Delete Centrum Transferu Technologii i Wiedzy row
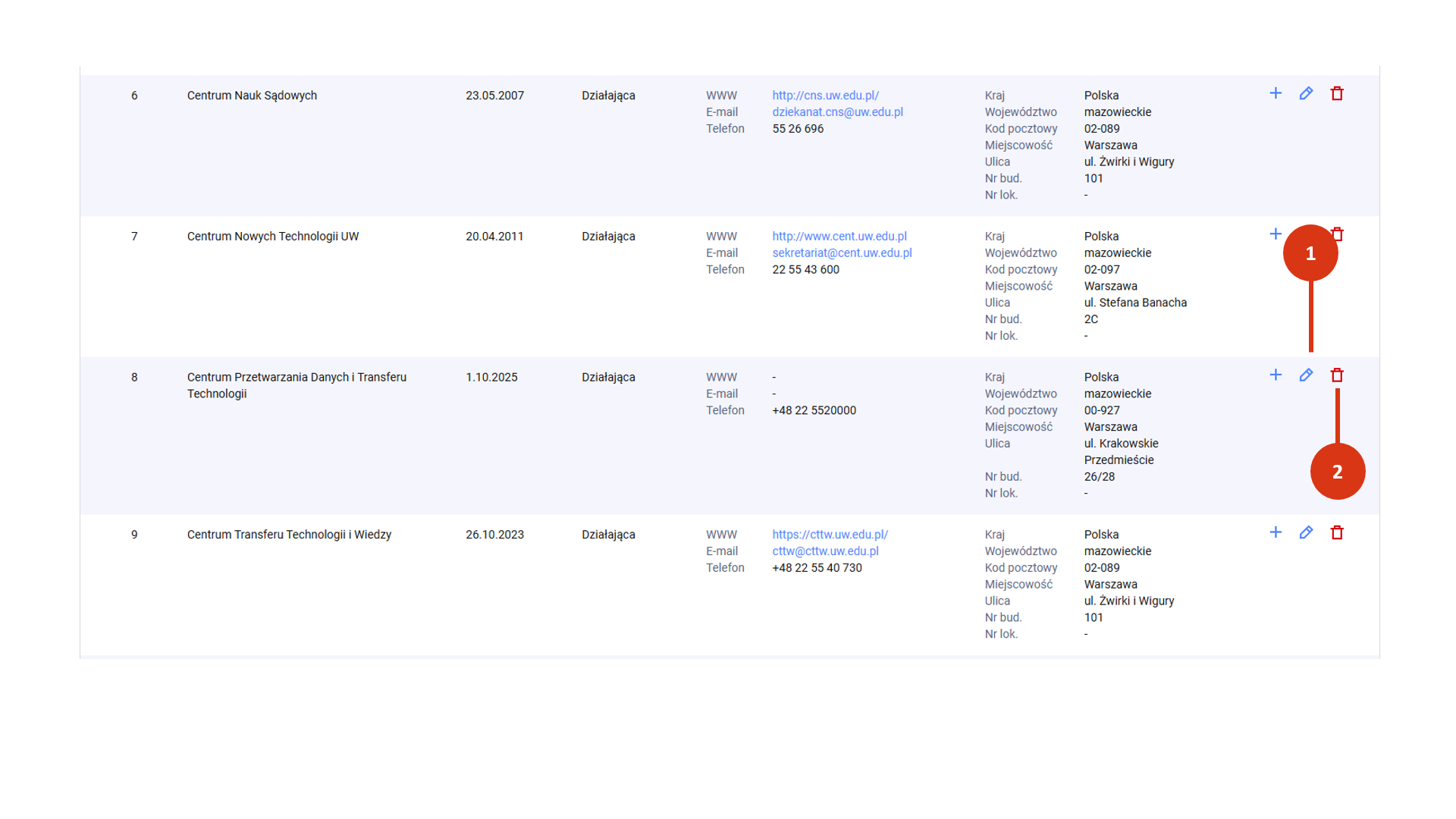 (1337, 532)
